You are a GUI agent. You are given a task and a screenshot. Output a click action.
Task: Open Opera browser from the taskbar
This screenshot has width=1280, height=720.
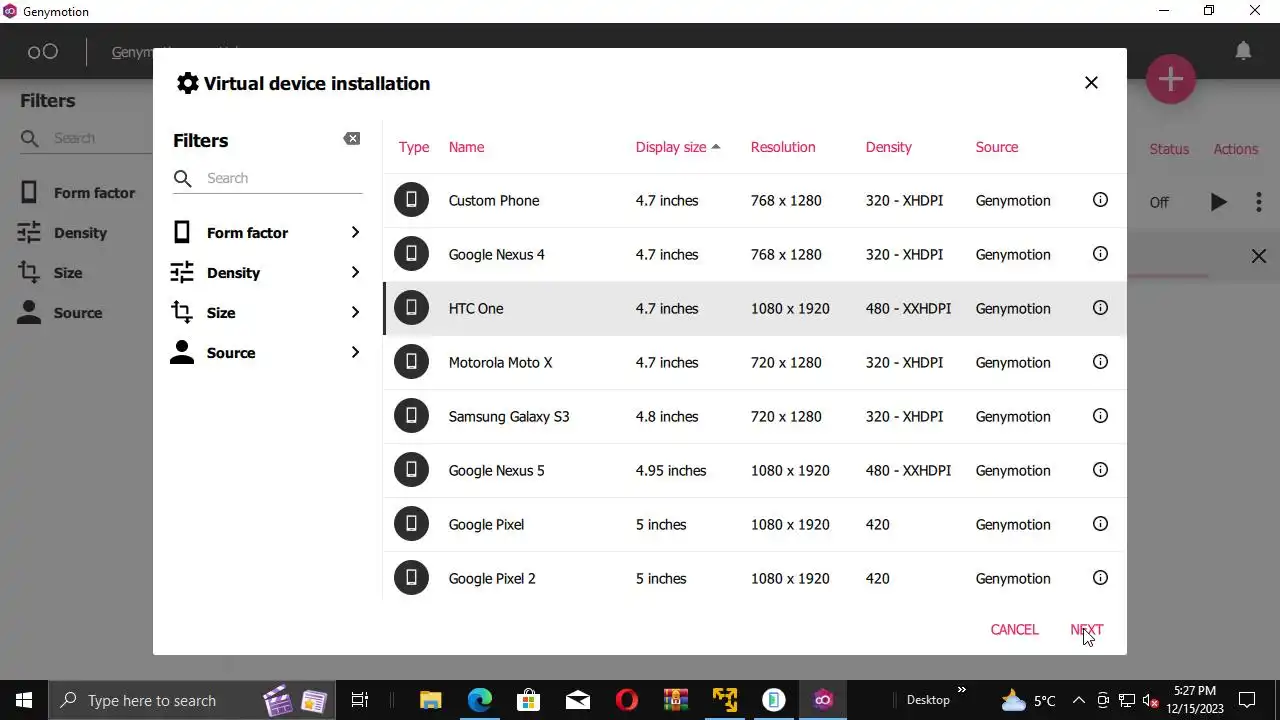pos(627,700)
